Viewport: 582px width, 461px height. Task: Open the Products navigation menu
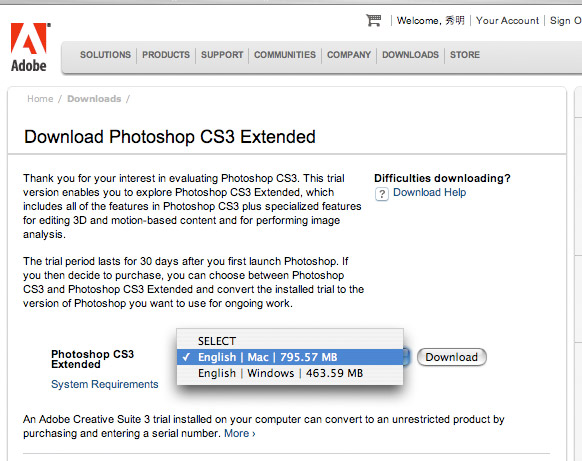tap(166, 55)
